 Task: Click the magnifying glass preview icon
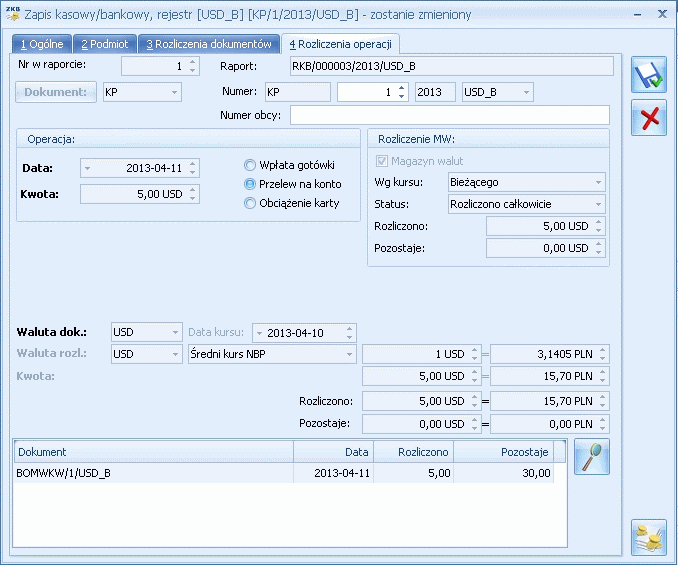point(592,456)
